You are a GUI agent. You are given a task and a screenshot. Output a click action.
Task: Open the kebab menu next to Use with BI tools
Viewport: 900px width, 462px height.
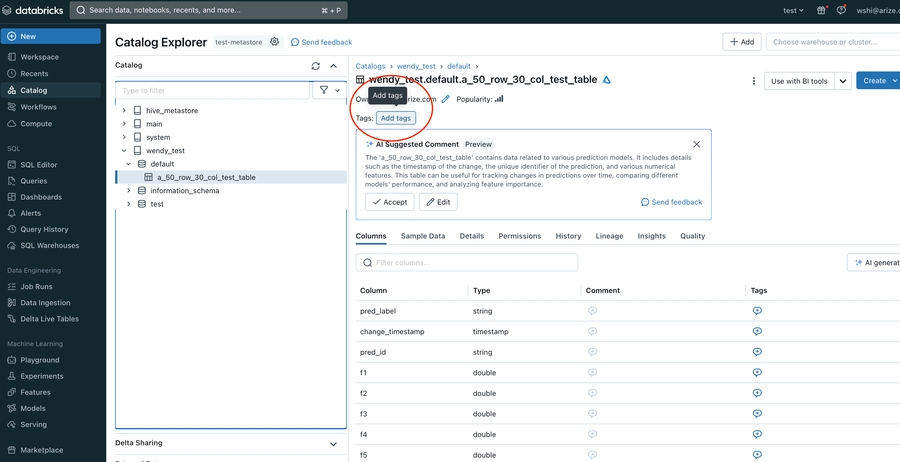(754, 81)
